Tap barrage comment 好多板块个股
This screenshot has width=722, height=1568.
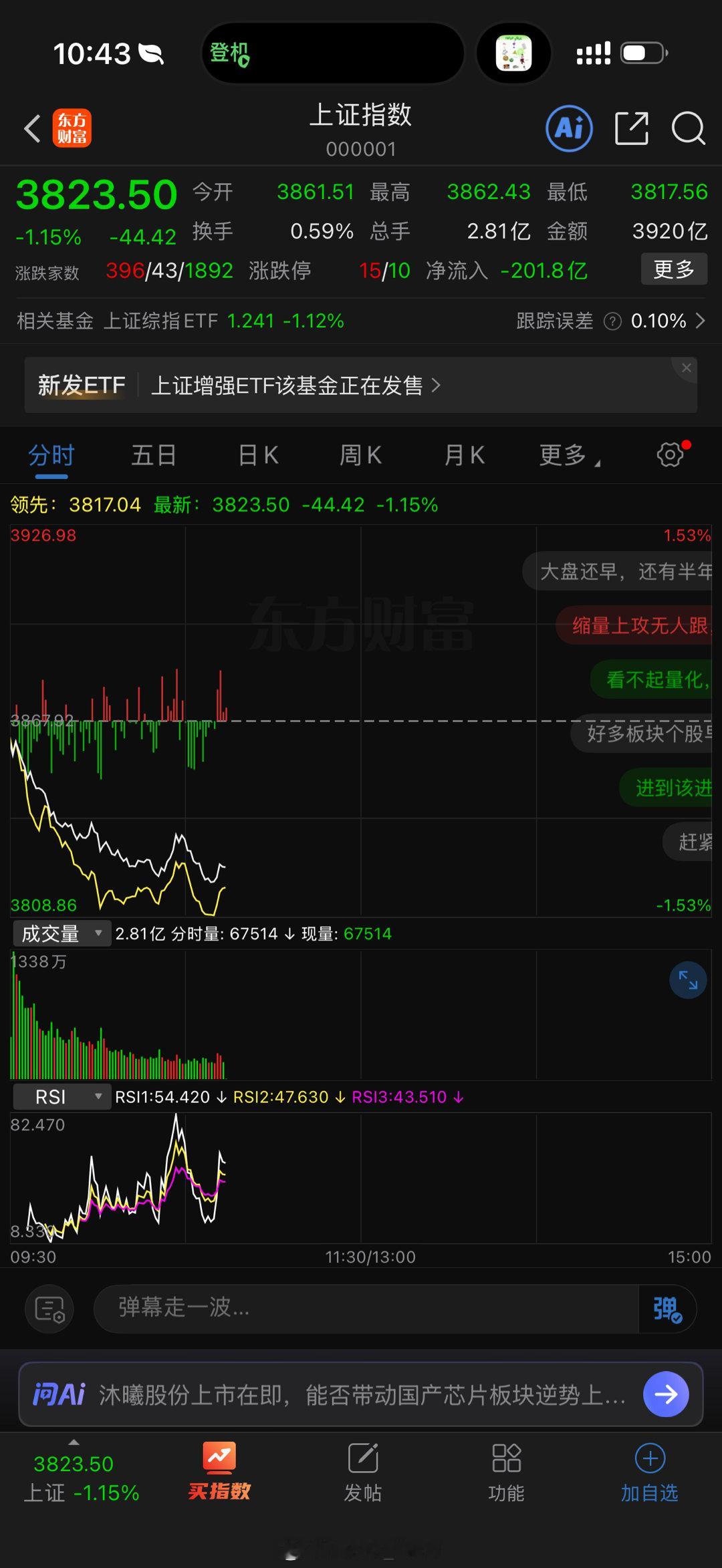tap(642, 734)
